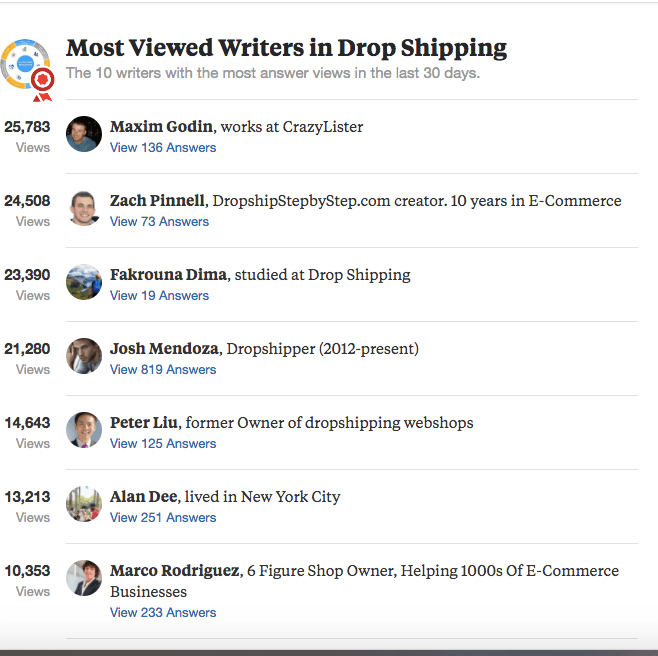
Task: Select Fakrouna Dima's profile avatar
Action: tap(84, 282)
